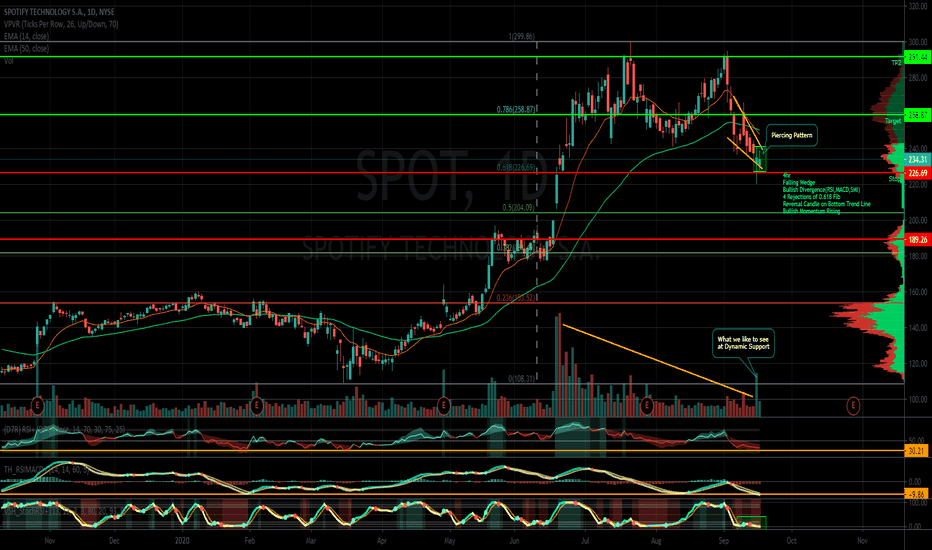The height and width of the screenshot is (550, 932).
Task: Click the orange -9.86 MACD value label
Action: (917, 494)
